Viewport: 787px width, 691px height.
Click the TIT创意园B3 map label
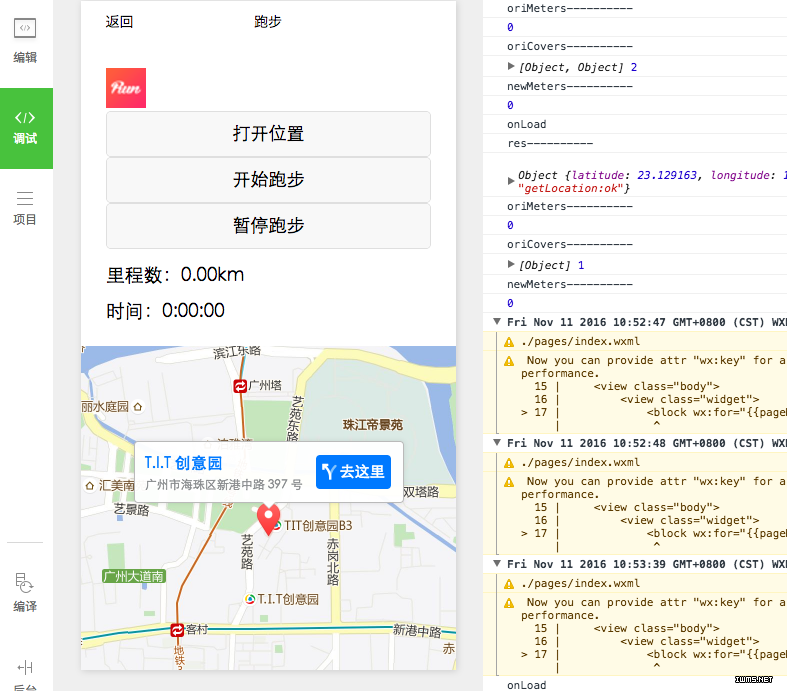click(318, 525)
